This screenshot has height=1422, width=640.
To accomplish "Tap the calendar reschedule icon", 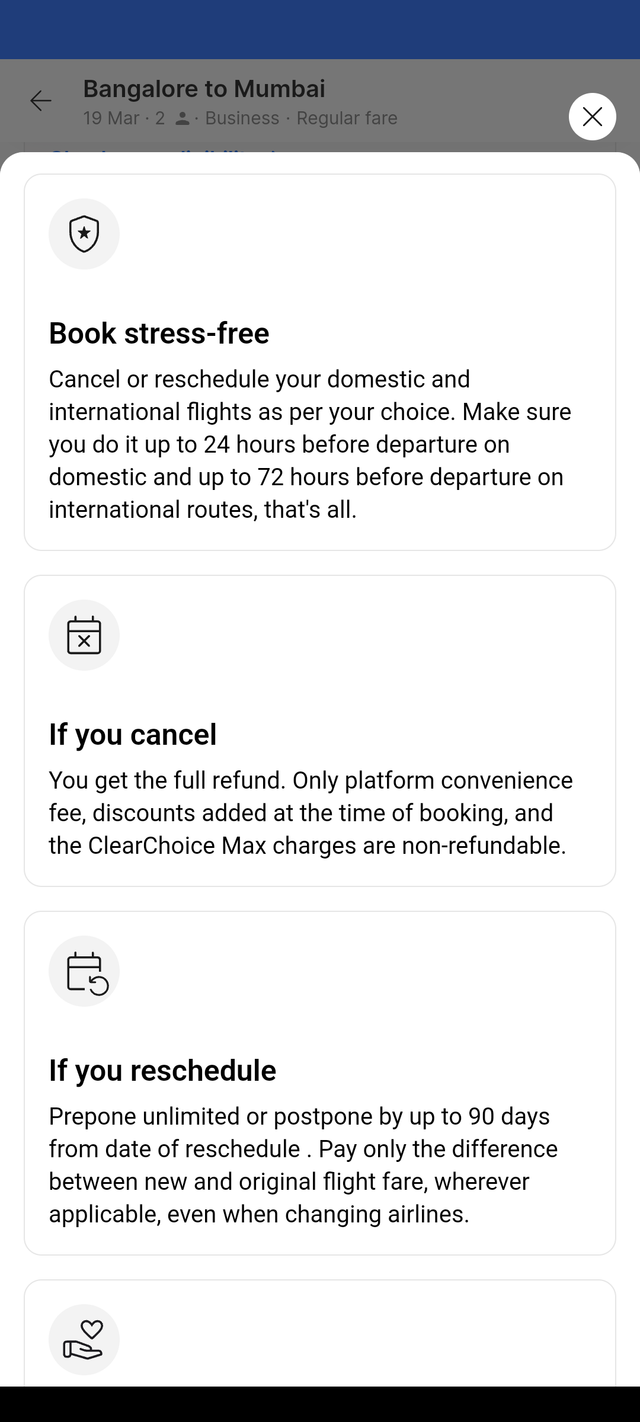I will 84,971.
